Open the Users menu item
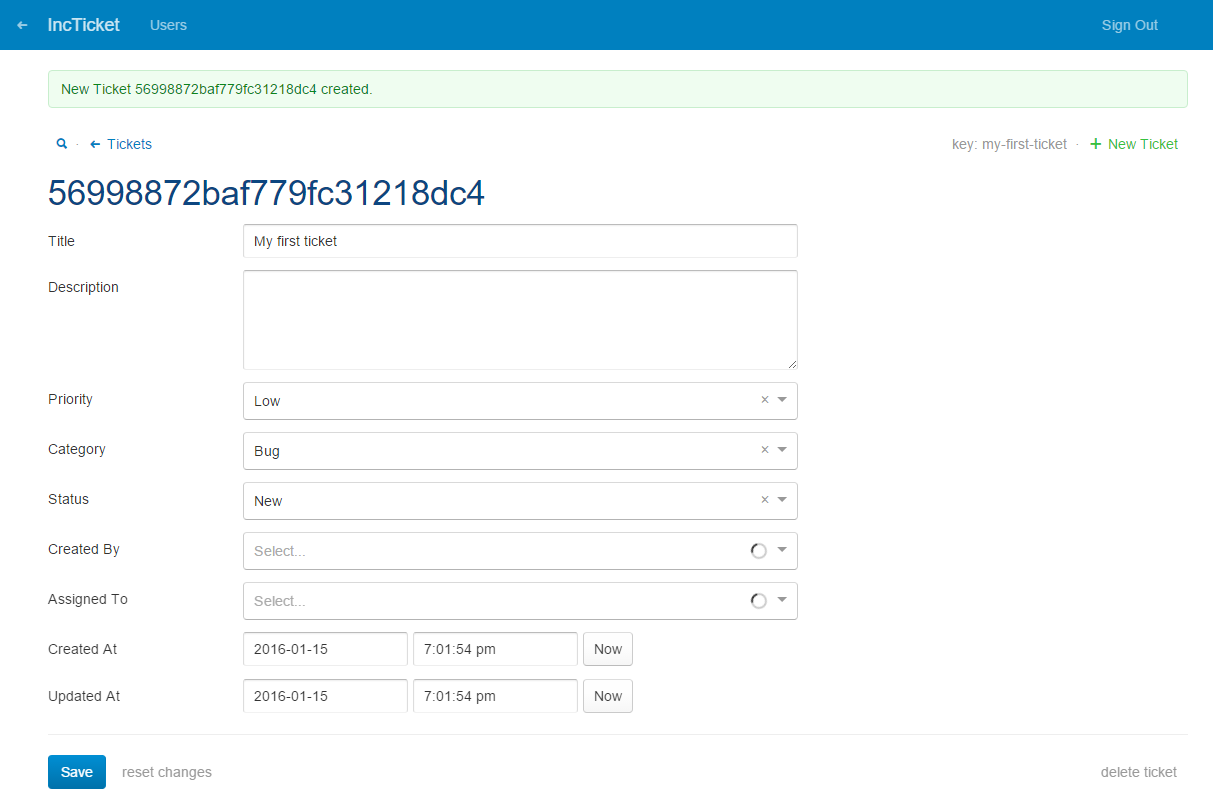Viewport: 1213px width, 808px height. pos(168,25)
